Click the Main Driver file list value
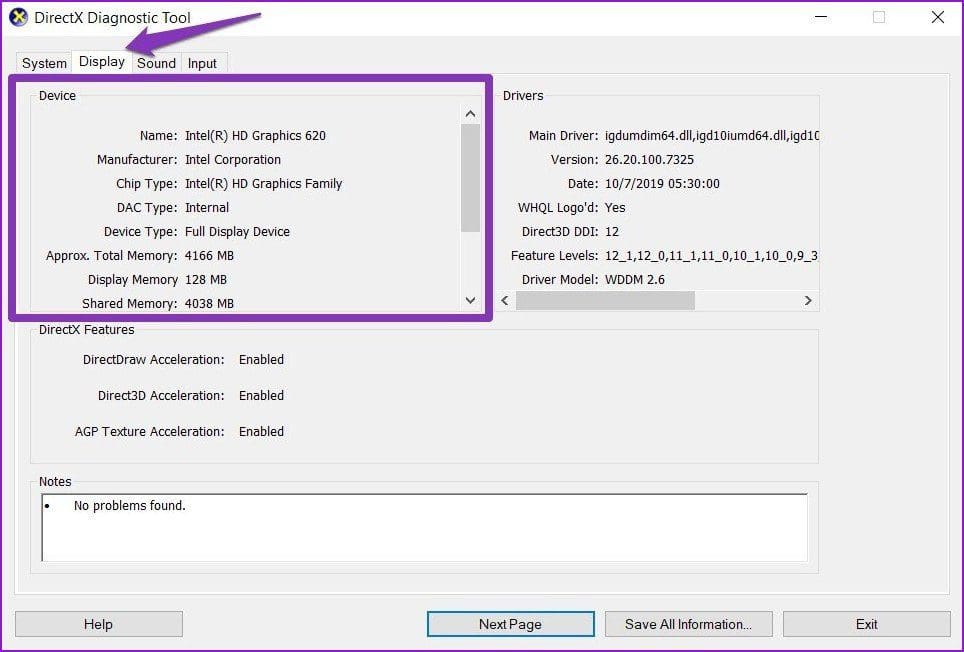The height and width of the screenshot is (652, 964). [712, 136]
